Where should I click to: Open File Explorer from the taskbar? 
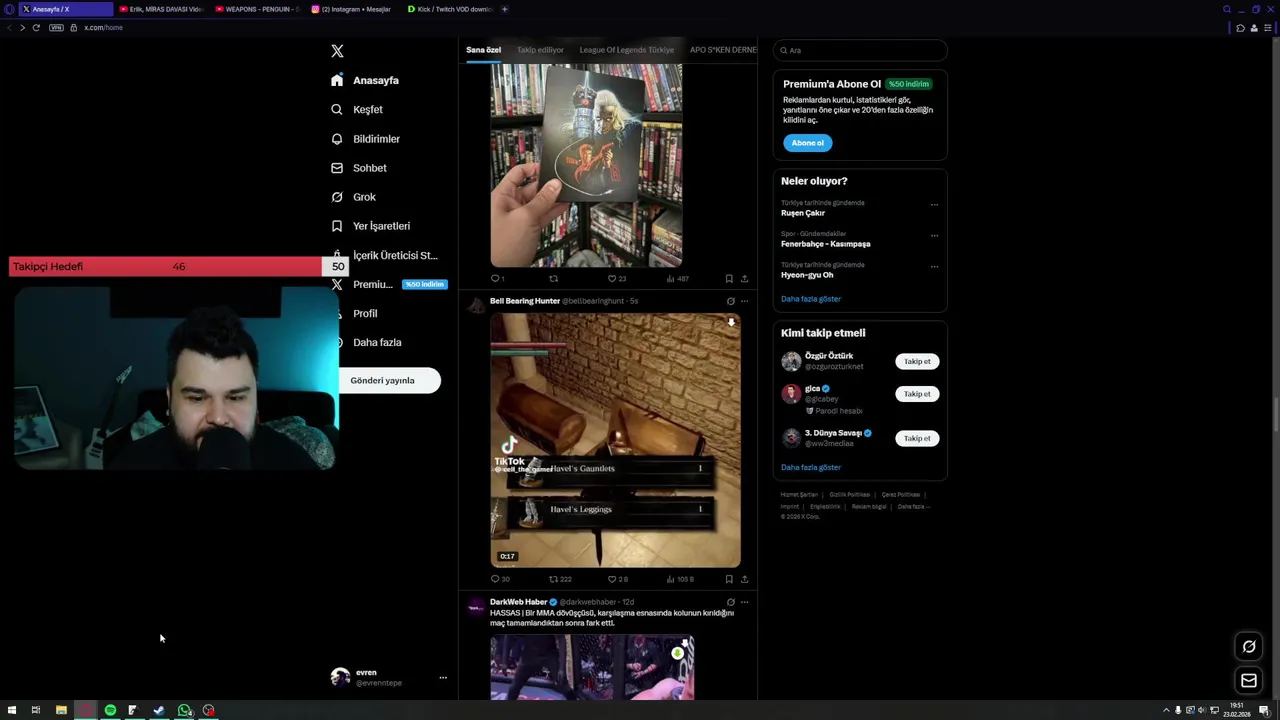[x=61, y=710]
